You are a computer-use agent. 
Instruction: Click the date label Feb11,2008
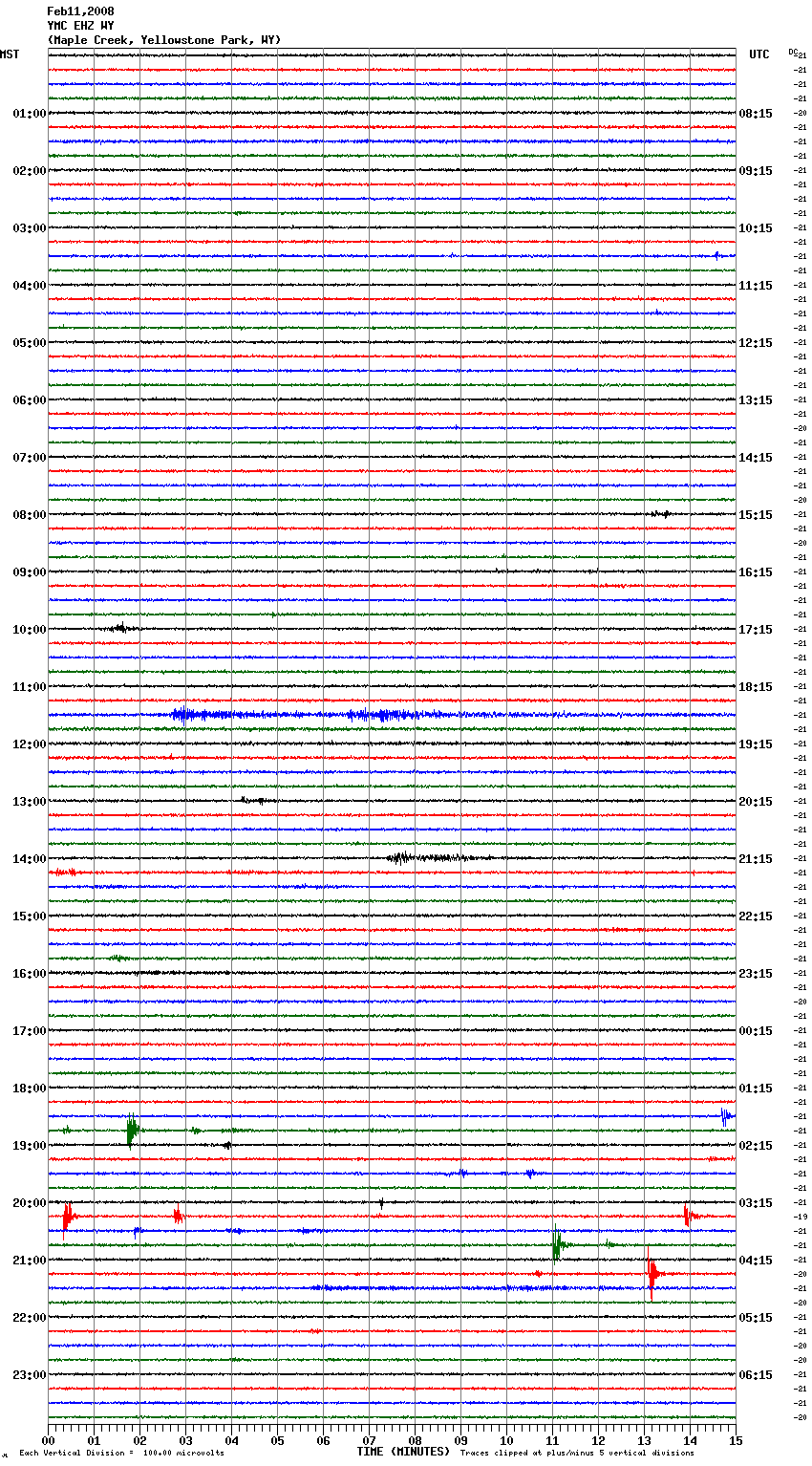[80, 11]
